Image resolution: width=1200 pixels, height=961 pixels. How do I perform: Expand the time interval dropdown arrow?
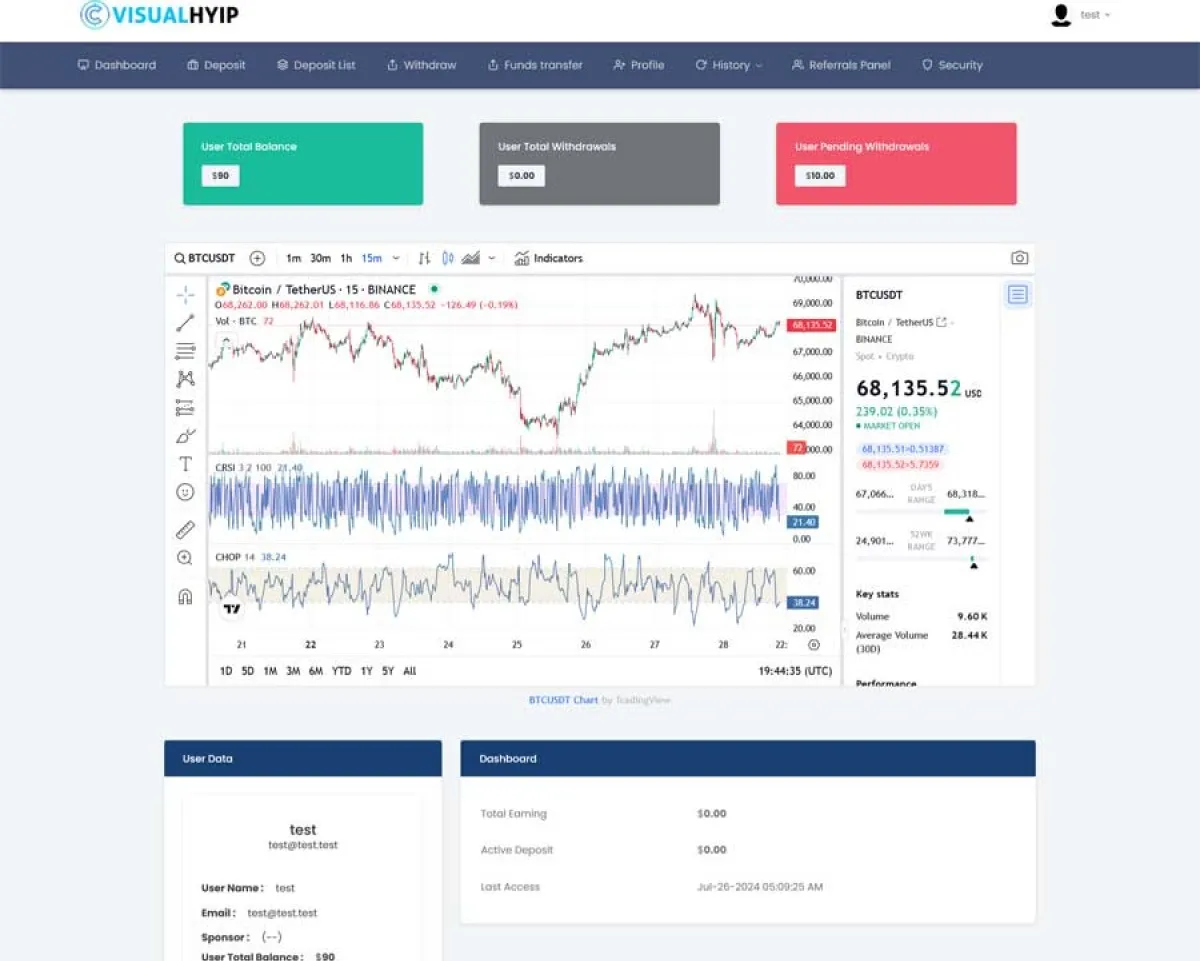(x=396, y=258)
